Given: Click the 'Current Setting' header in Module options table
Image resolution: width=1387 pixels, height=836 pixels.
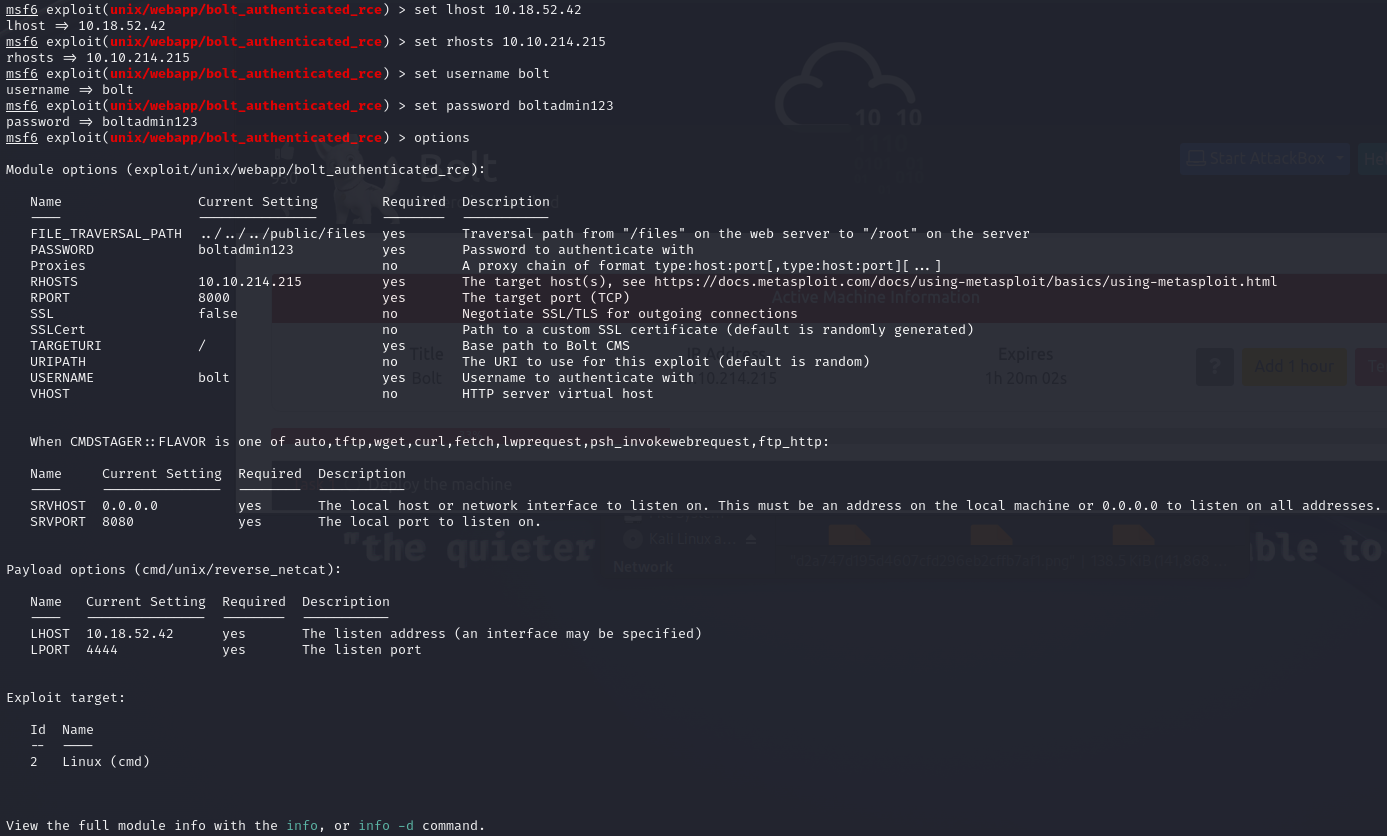Looking at the screenshot, I should point(258,202).
